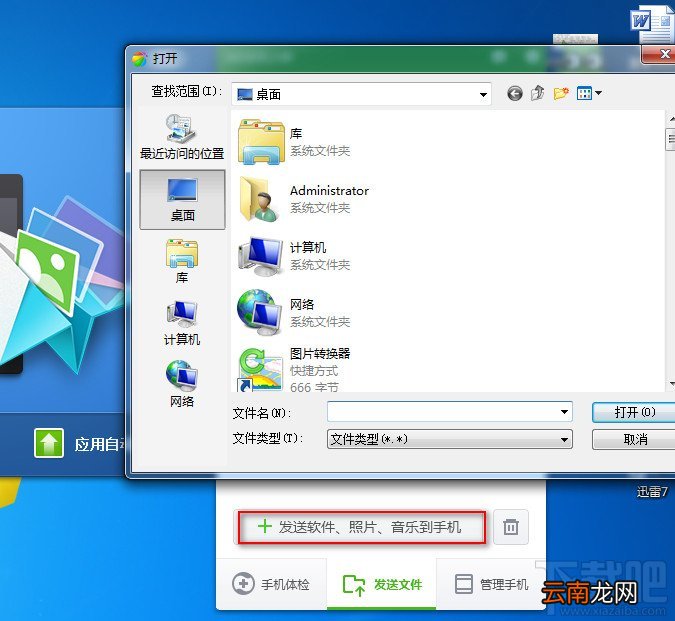
Task: Select 网络 in the places sidebar
Action: pyautogui.click(x=182, y=384)
